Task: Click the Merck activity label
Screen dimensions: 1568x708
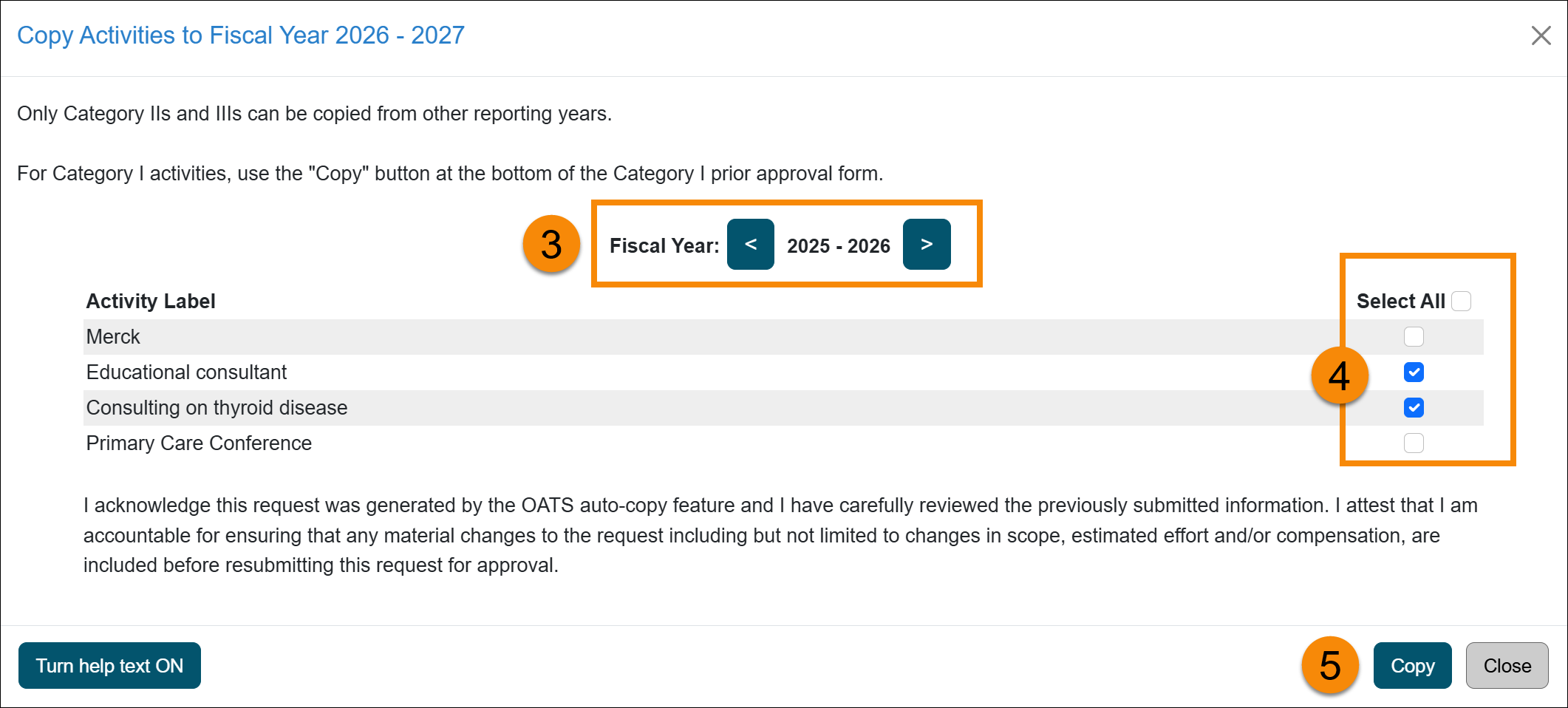Action: point(113,337)
